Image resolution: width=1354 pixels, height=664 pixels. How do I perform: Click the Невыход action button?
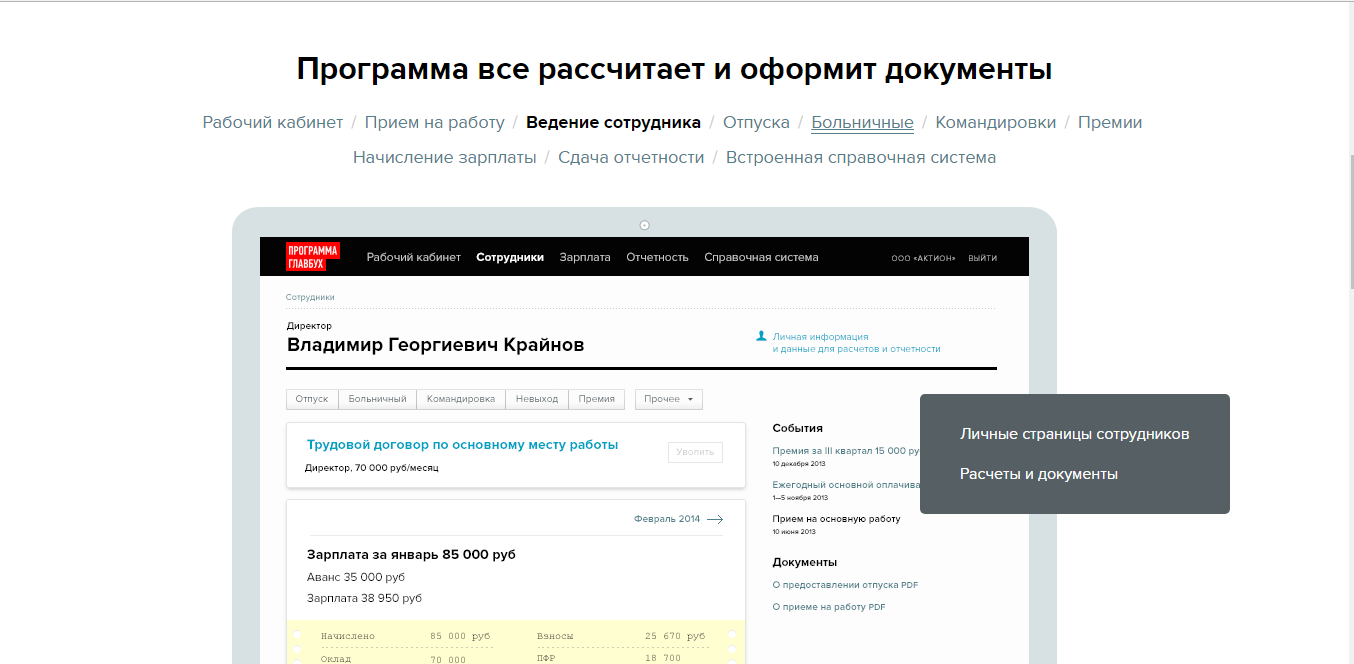[537, 398]
